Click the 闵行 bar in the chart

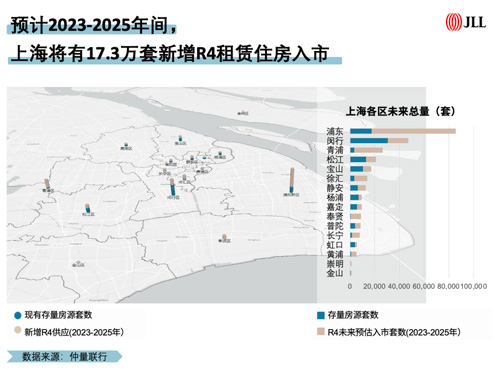click(x=379, y=140)
